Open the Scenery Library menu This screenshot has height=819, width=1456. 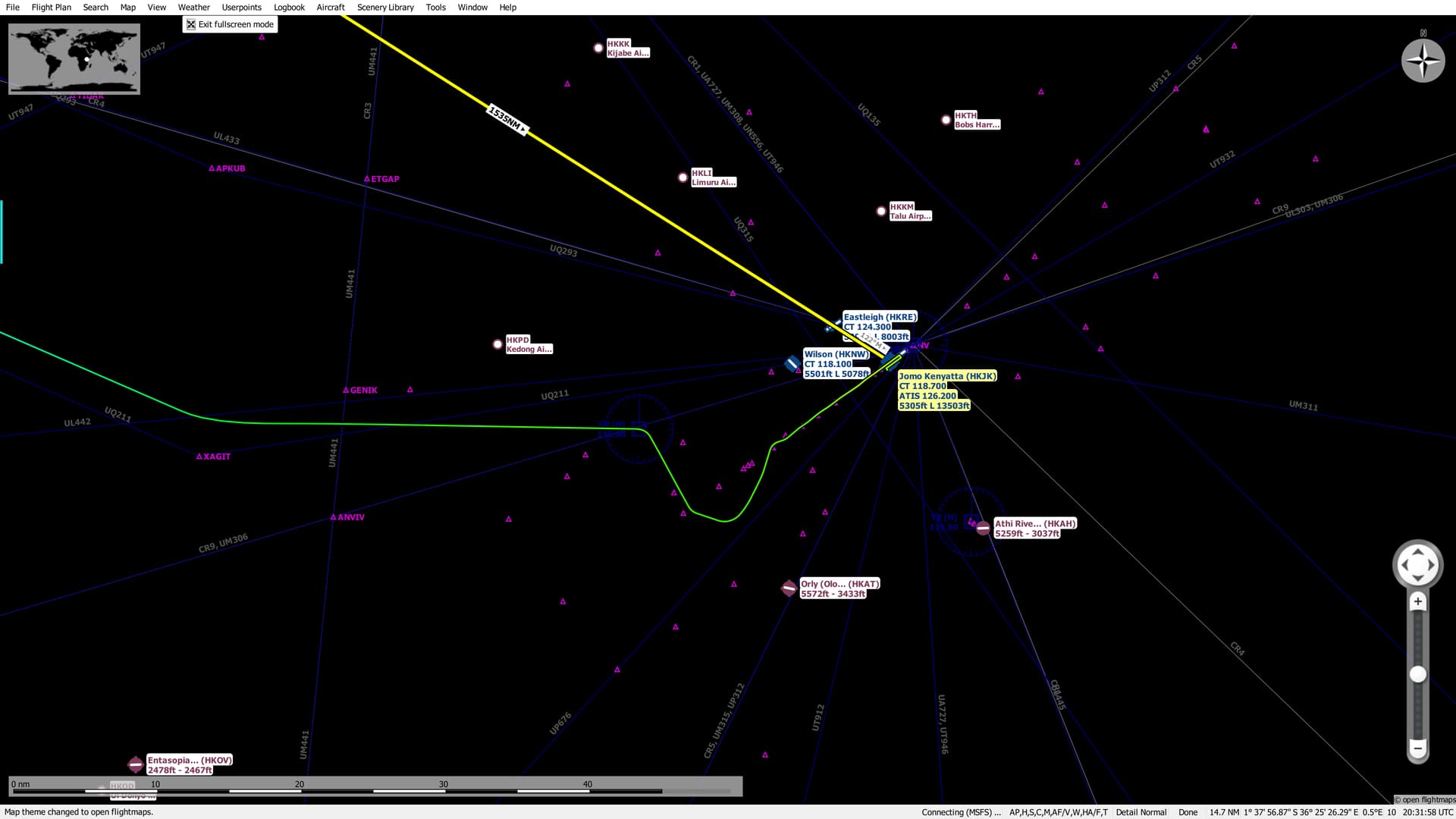(x=385, y=8)
